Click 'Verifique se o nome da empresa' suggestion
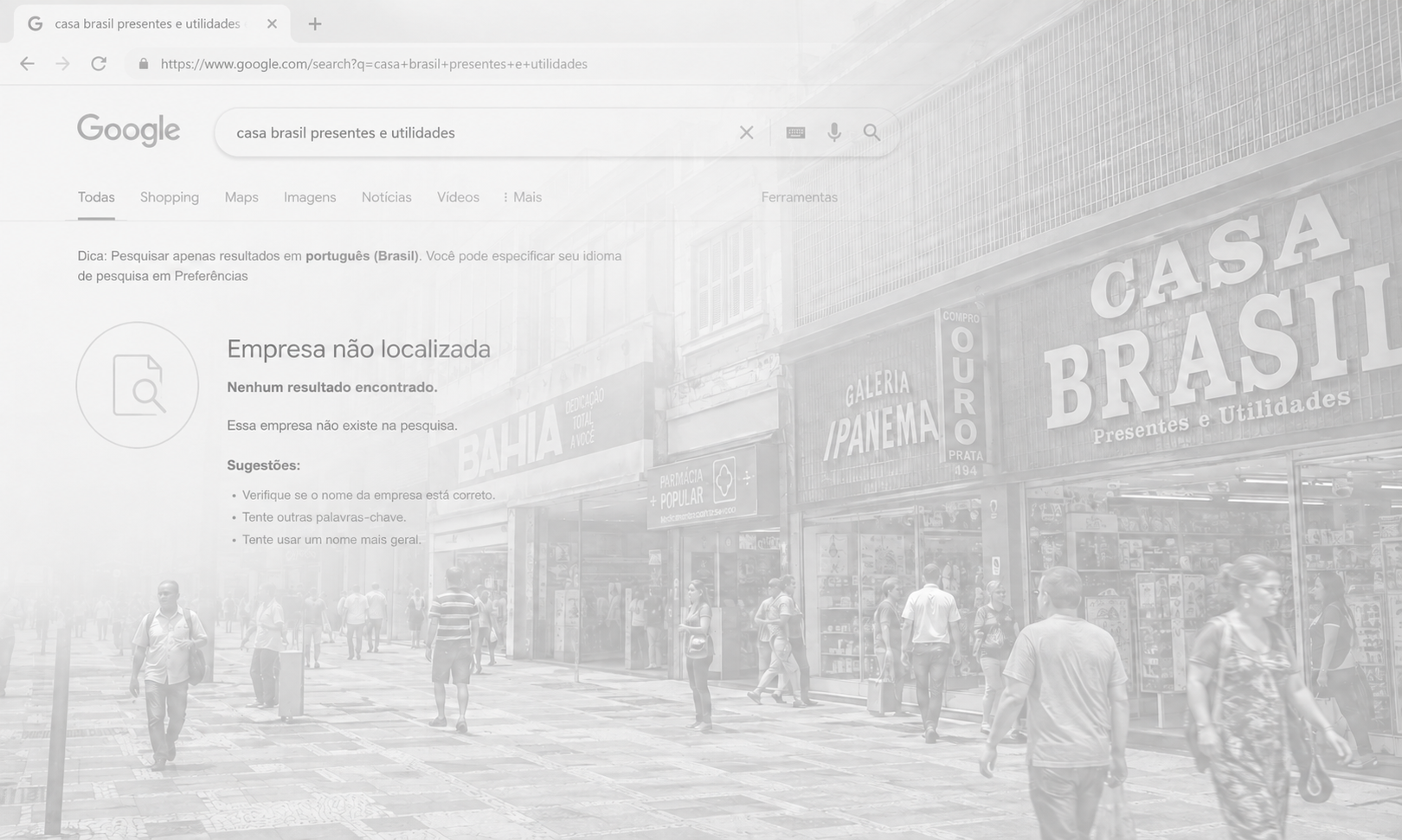 [x=369, y=496]
